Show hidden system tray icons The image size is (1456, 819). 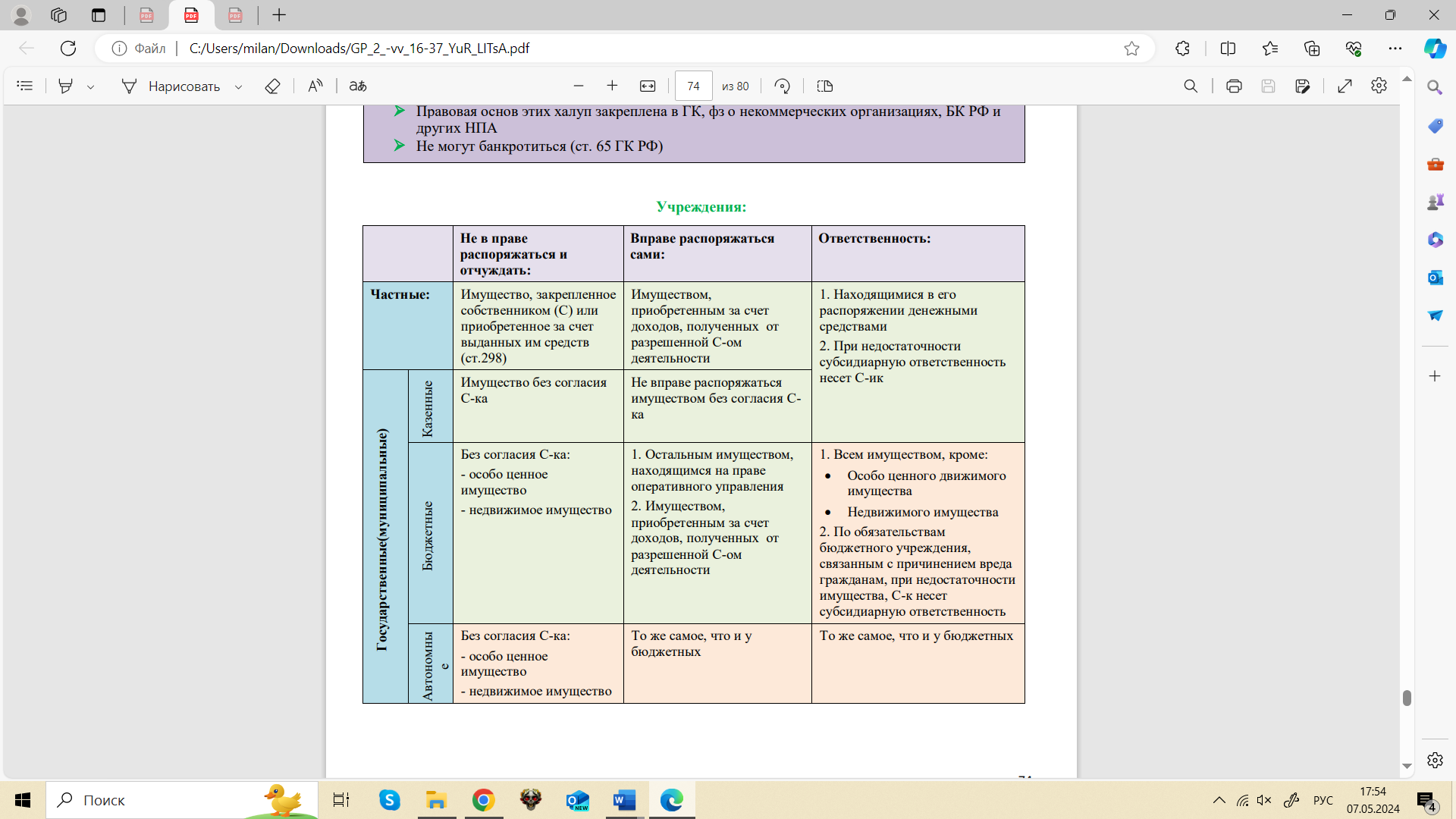pyautogui.click(x=1219, y=800)
